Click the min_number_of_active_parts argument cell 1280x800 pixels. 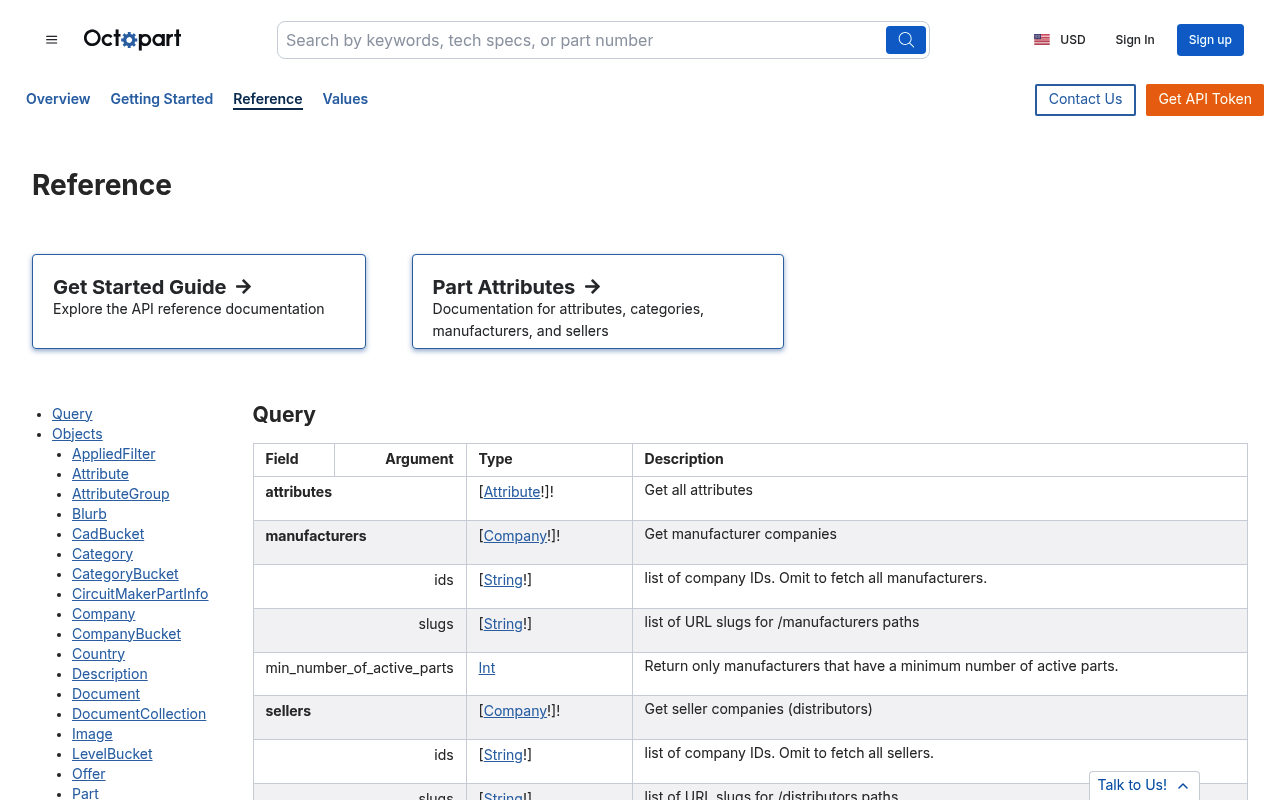point(359,674)
